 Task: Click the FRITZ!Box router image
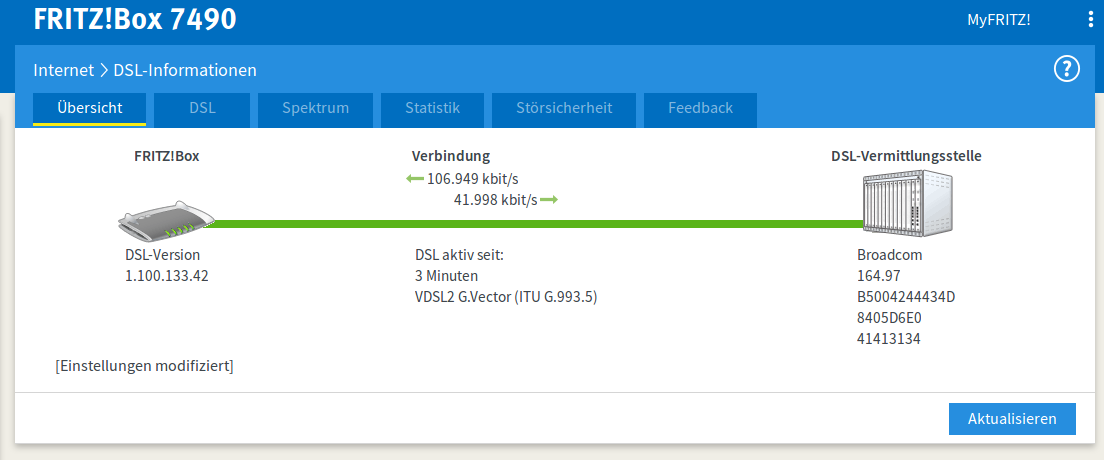(x=165, y=223)
